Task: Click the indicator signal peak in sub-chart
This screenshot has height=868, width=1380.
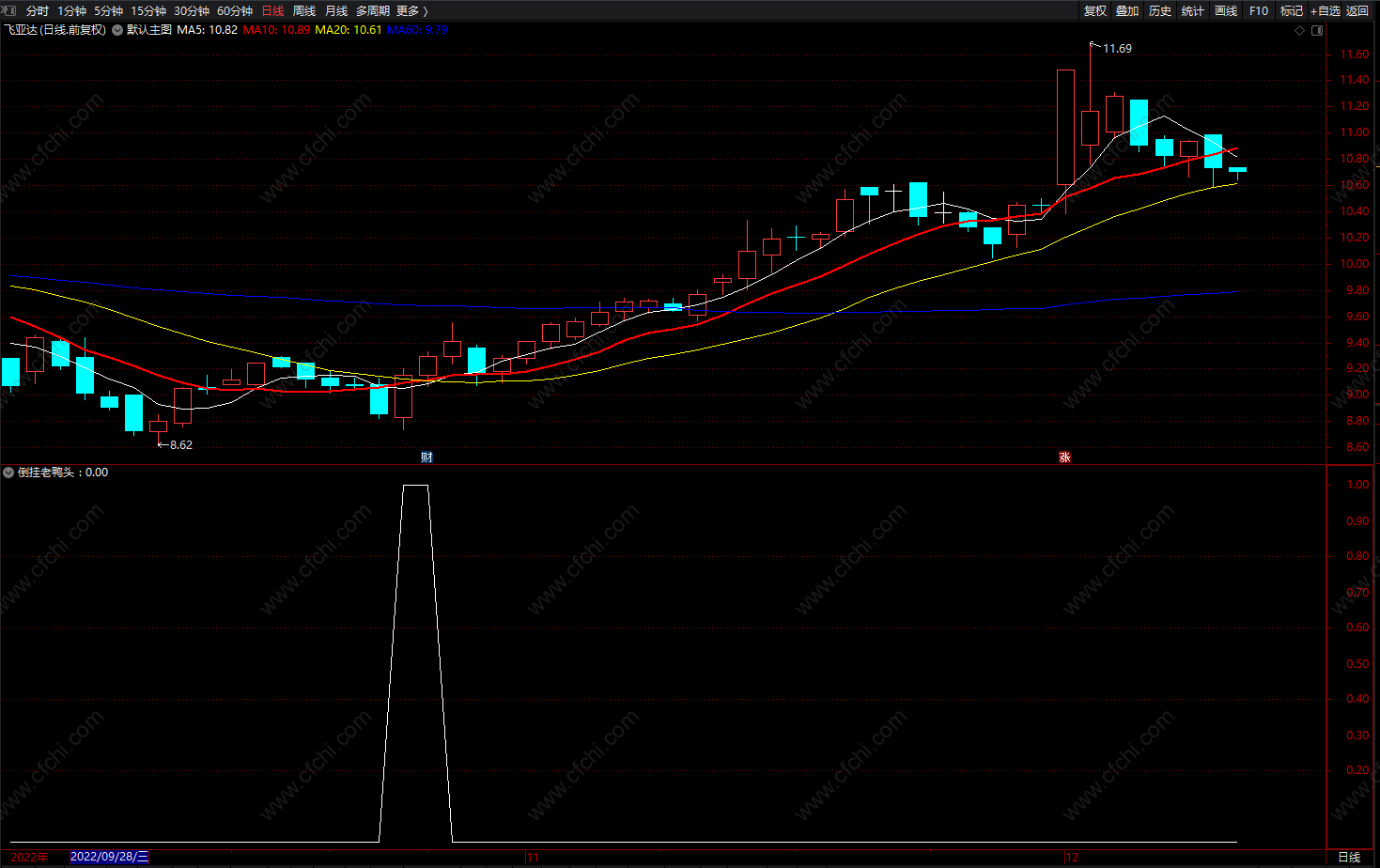Action: [x=415, y=486]
